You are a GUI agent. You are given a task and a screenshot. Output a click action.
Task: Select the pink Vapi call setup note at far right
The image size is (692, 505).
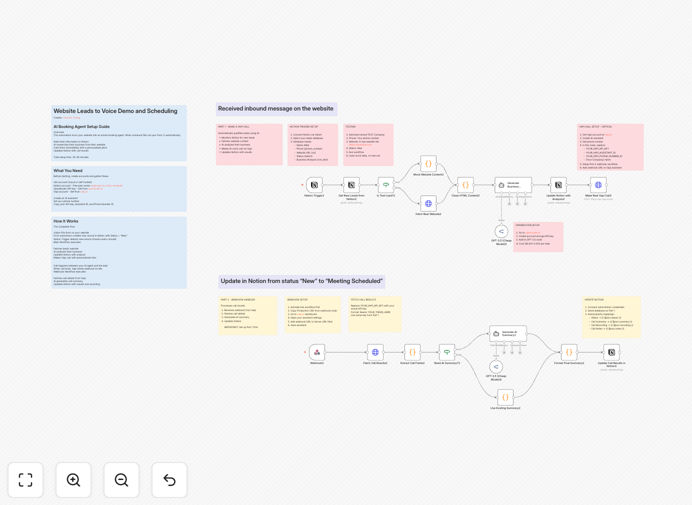click(x=610, y=147)
